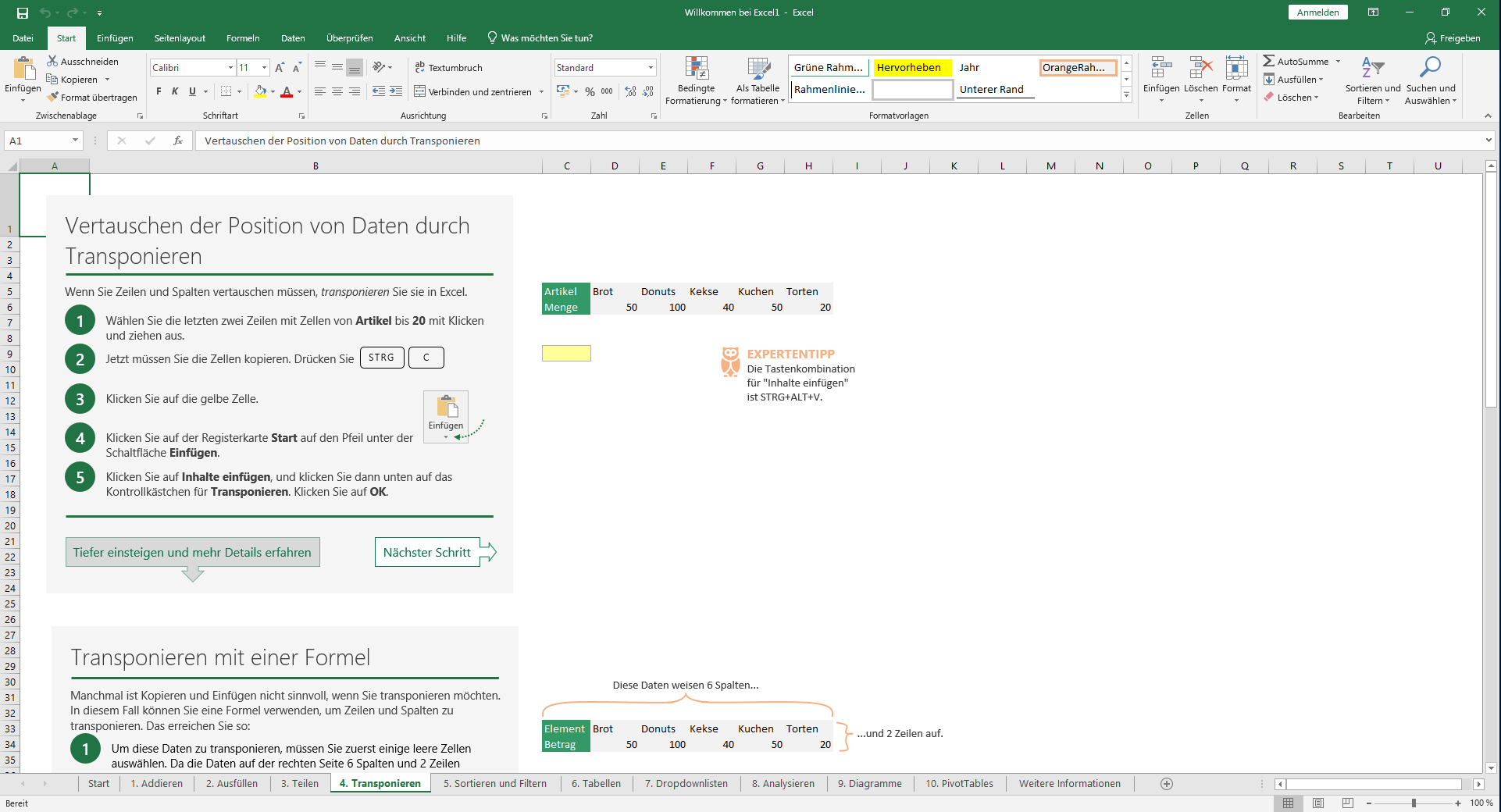Toggle italic formatting
This screenshot has height=812, width=1501.
tap(173, 91)
